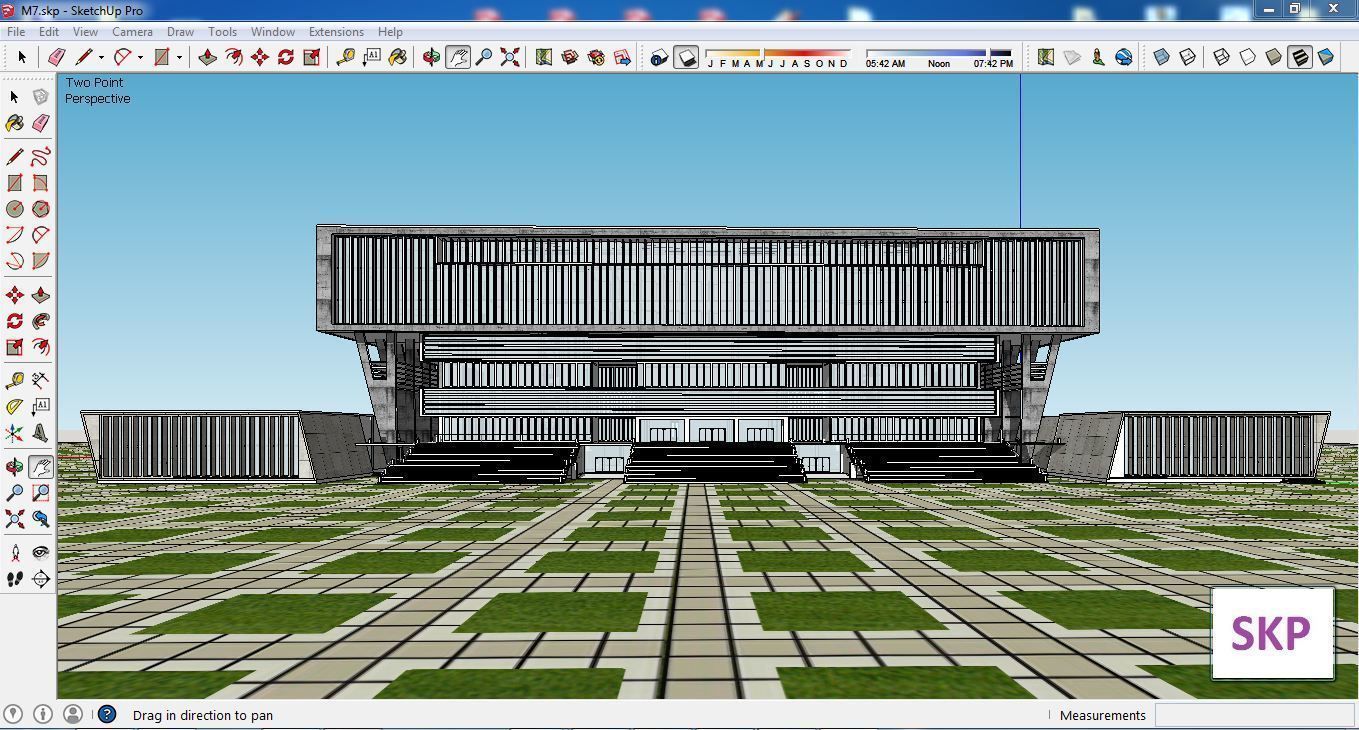
Task: Click 'Drag in direction to pan' status text
Action: (203, 715)
